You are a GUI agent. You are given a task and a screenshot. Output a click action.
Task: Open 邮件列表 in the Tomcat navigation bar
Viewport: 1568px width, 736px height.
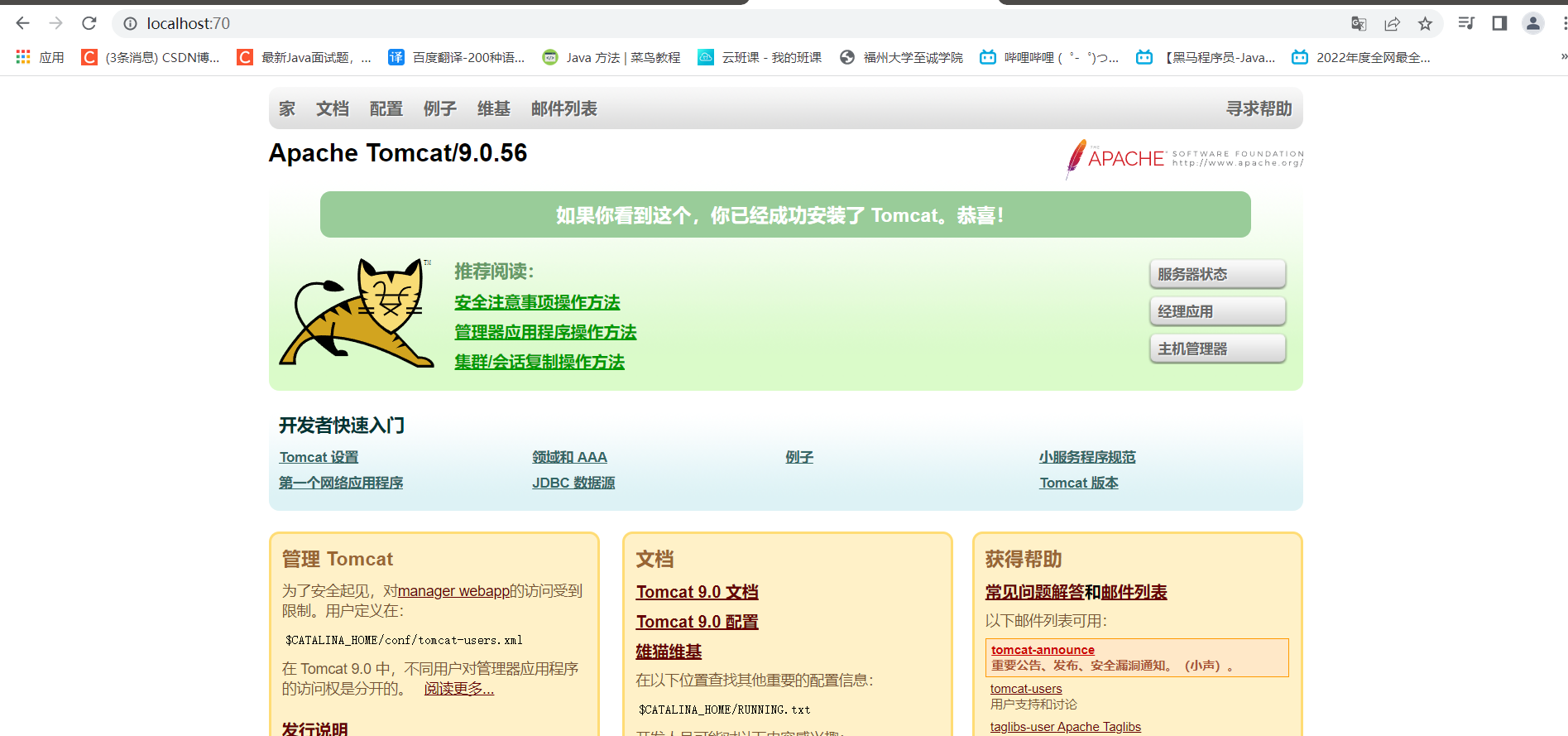[x=564, y=108]
